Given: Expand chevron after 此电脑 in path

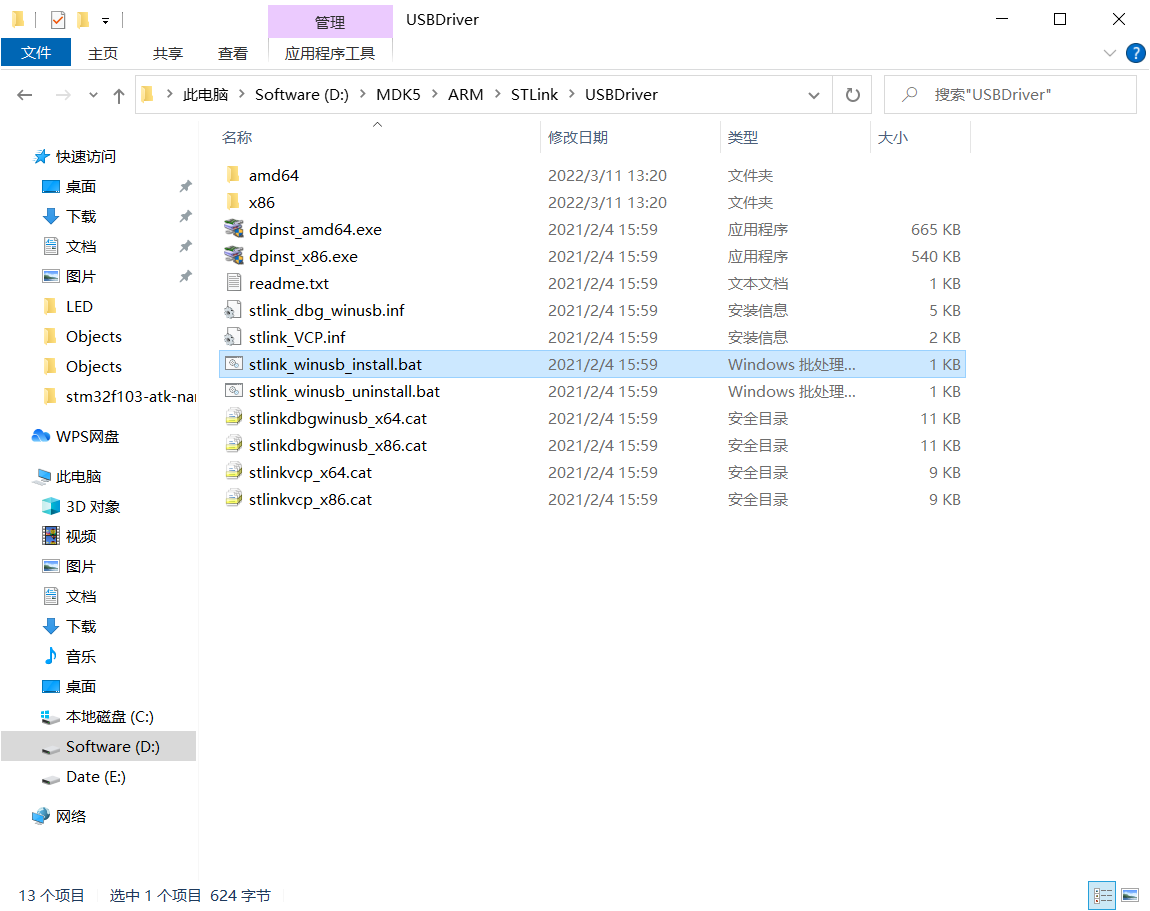Looking at the screenshot, I should pyautogui.click(x=241, y=94).
